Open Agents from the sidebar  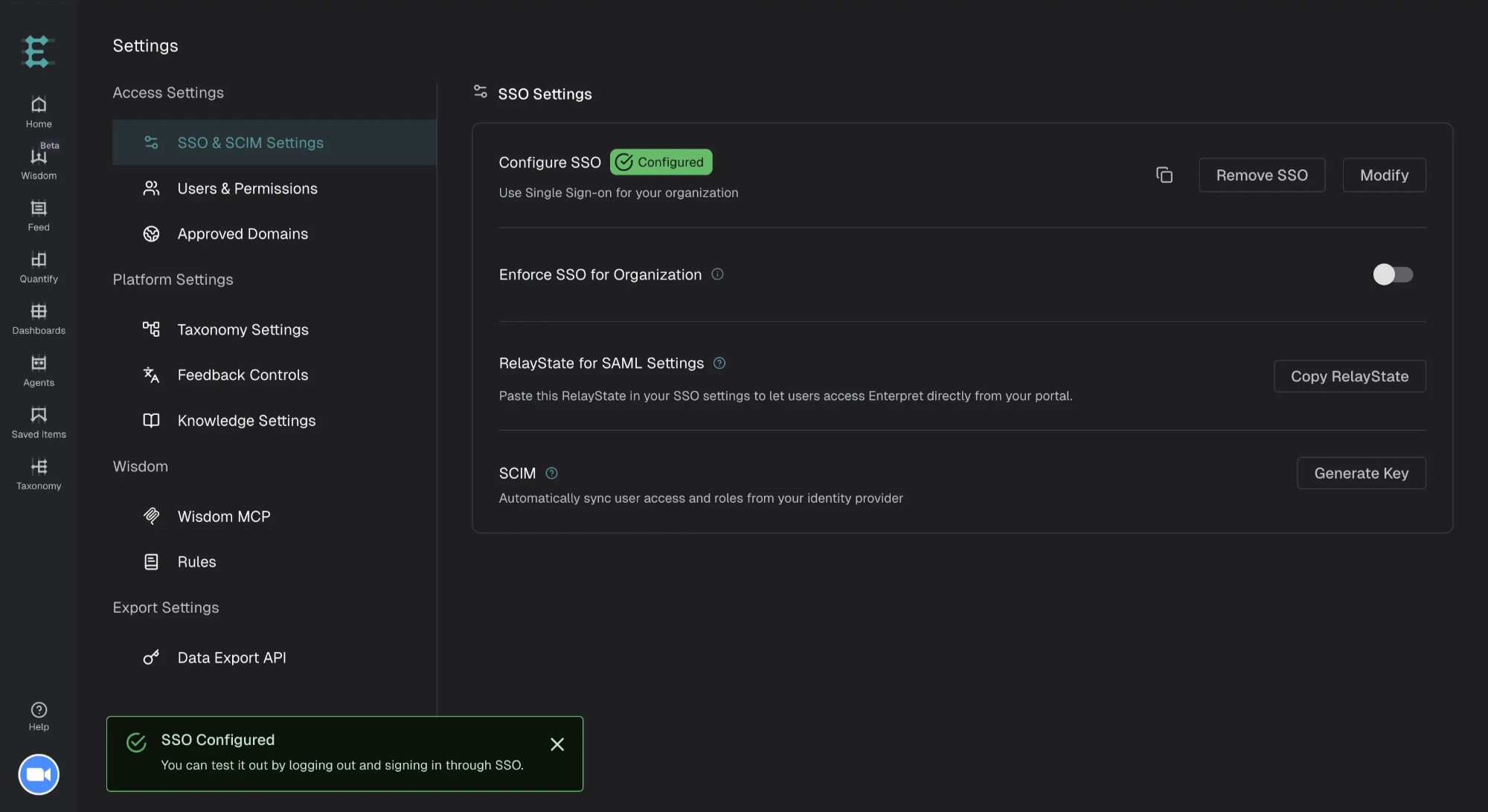[39, 371]
